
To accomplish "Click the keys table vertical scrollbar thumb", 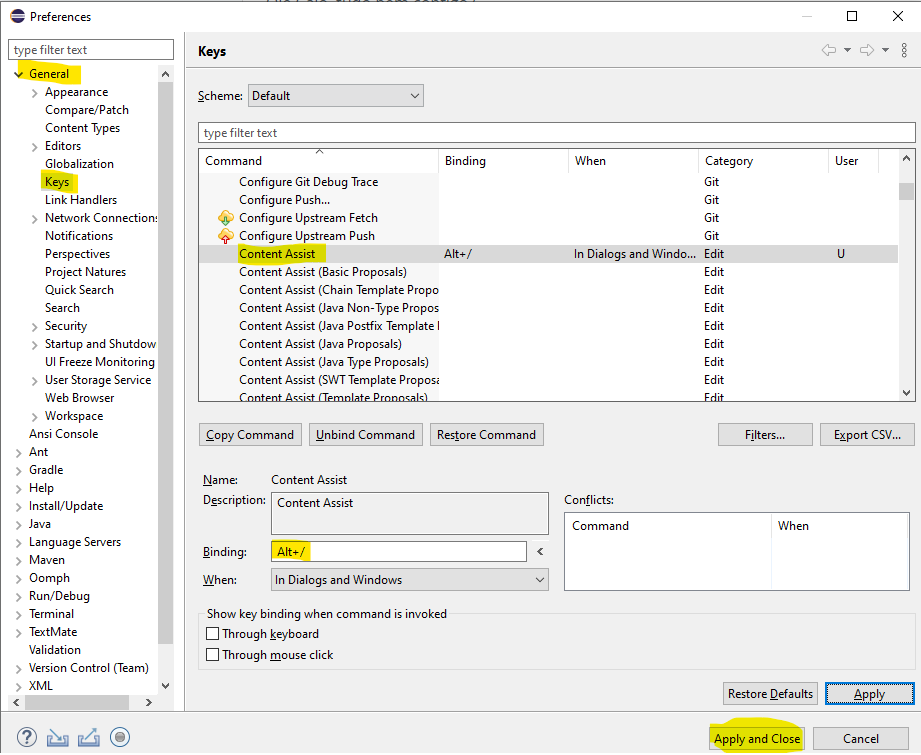I will pyautogui.click(x=906, y=191).
